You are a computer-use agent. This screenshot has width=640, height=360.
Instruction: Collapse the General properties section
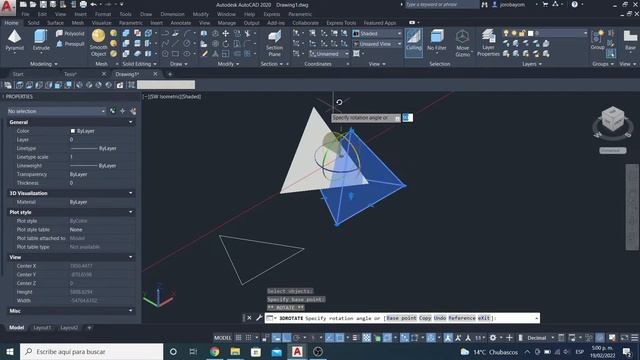point(131,122)
